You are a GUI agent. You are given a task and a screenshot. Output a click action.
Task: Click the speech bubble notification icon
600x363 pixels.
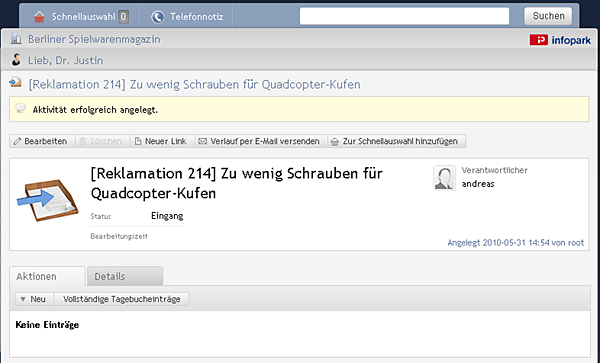[21, 108]
